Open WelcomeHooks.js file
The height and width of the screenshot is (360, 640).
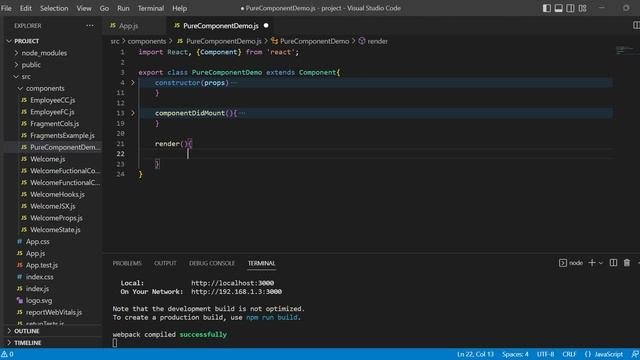point(53,195)
